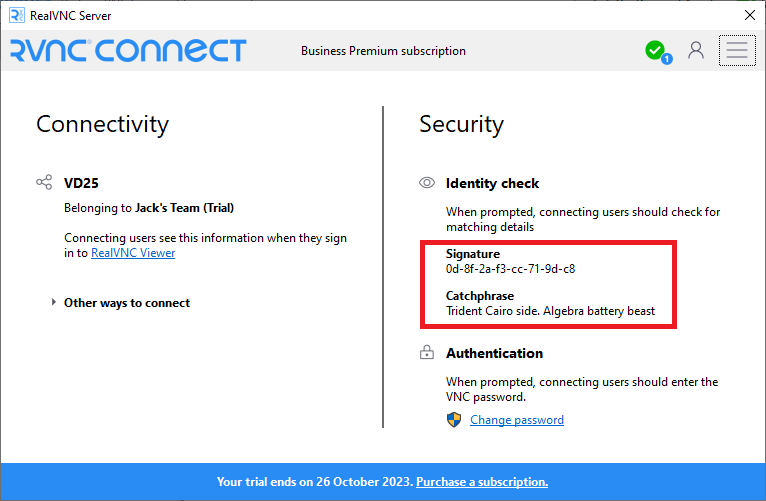Click the RVNC Connect logo
The height and width of the screenshot is (501, 766).
(x=128, y=51)
